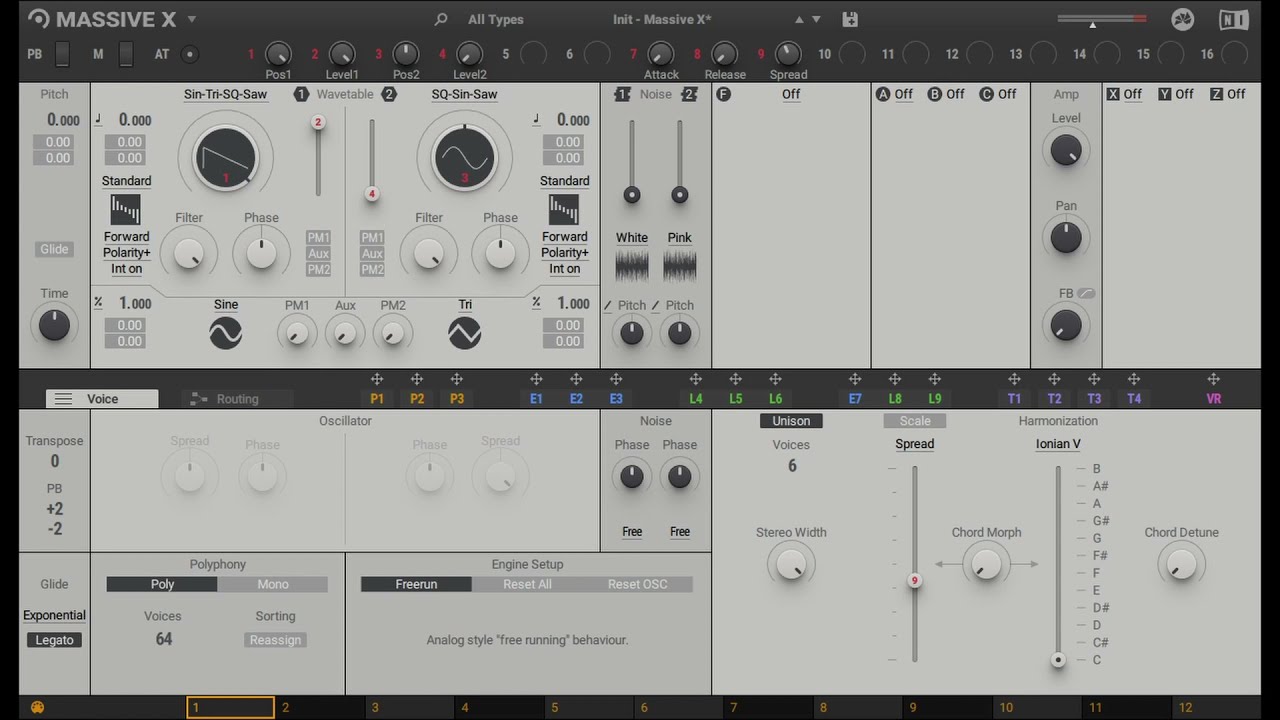Click the Massive X logo icon
This screenshot has height=720, width=1280.
coord(39,18)
